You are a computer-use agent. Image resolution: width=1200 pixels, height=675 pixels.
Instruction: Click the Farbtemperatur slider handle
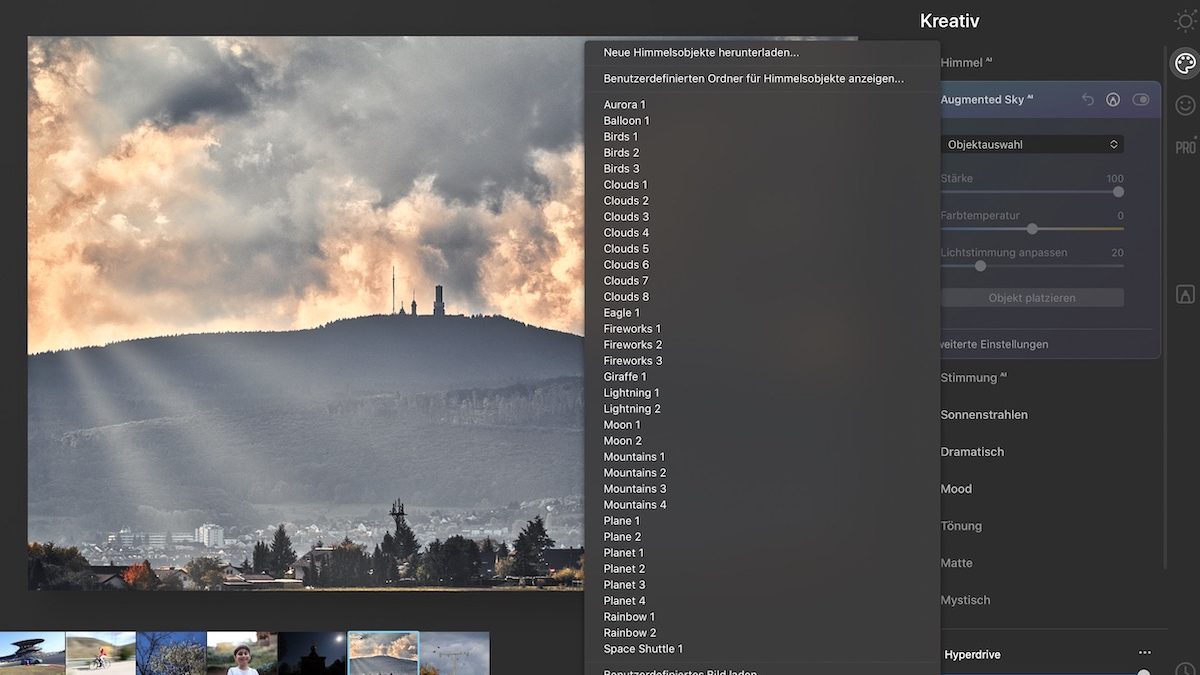pos(1032,229)
